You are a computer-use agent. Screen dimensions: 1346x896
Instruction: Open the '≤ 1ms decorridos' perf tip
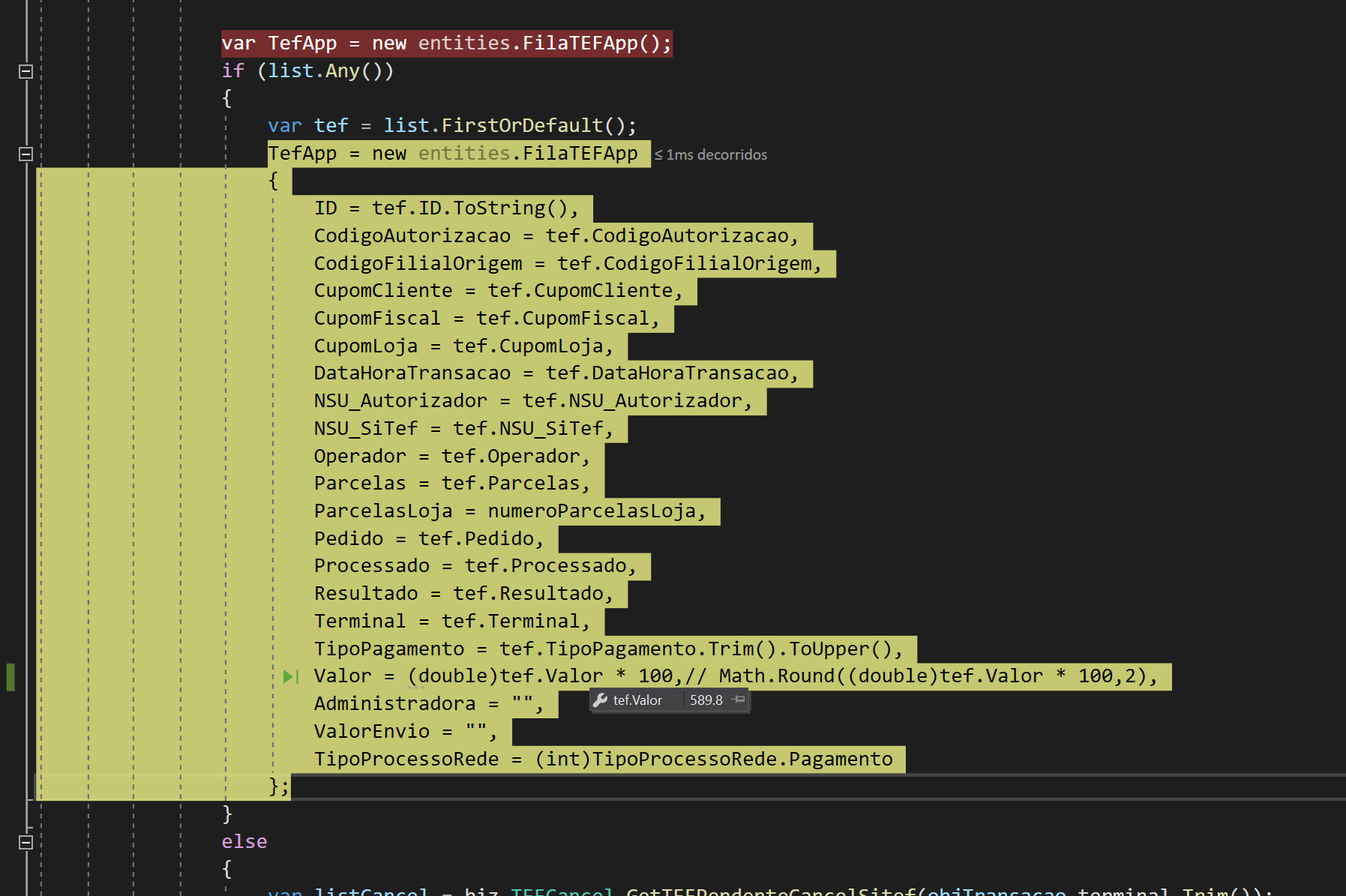coord(711,154)
